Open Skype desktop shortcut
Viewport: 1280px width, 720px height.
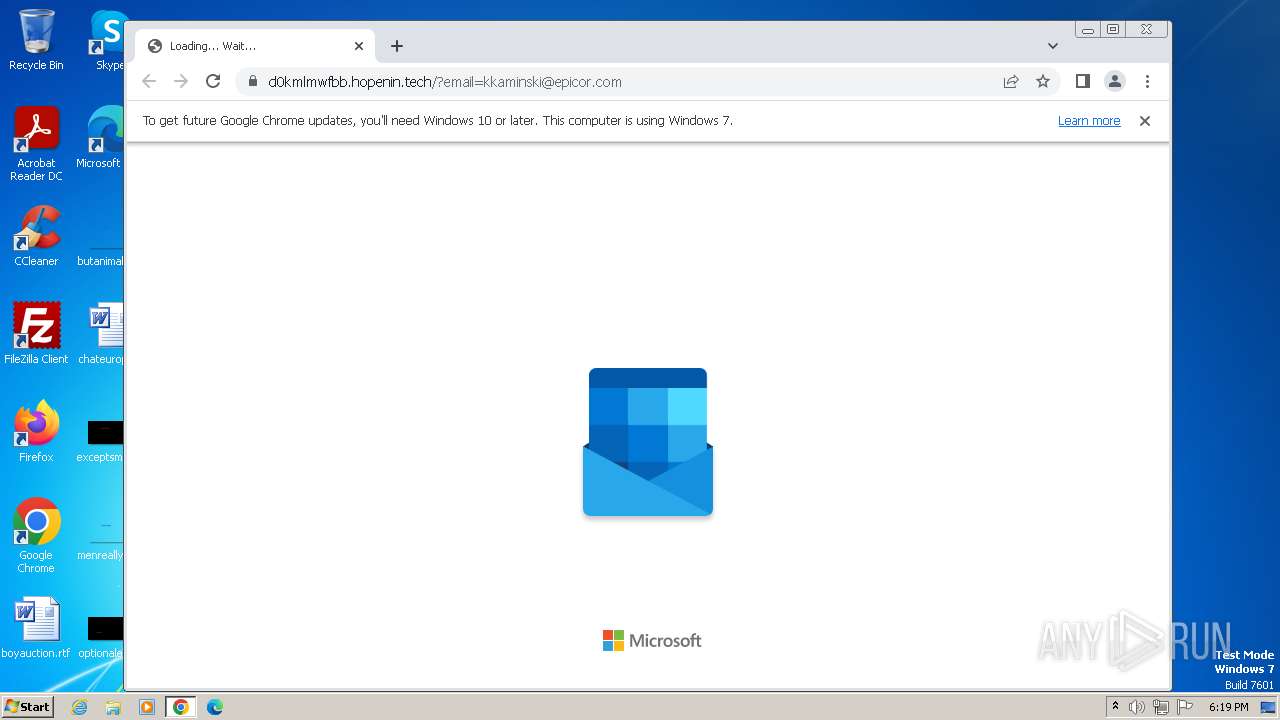(107, 40)
